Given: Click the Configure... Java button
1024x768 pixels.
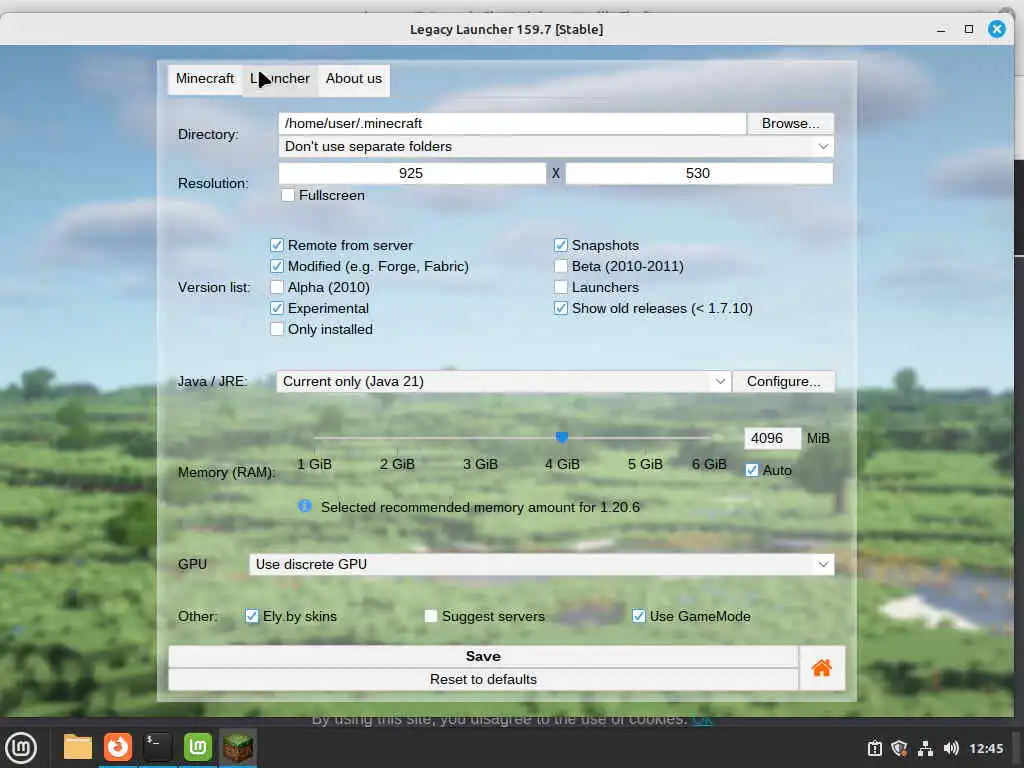Looking at the screenshot, I should click(784, 381).
